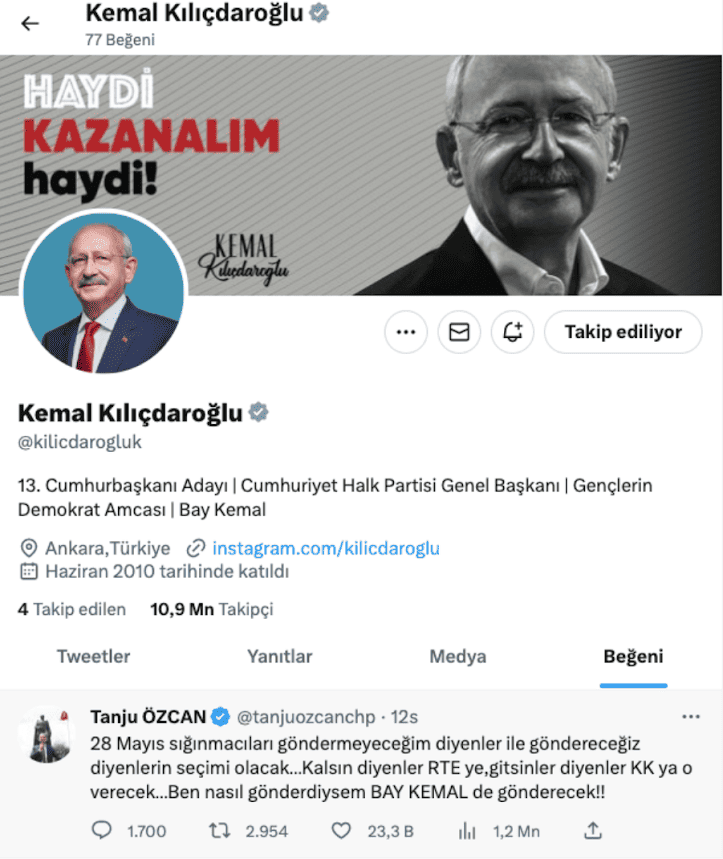This screenshot has height=859, width=723.
Task: Send a direct message via envelope icon
Action: (459, 332)
